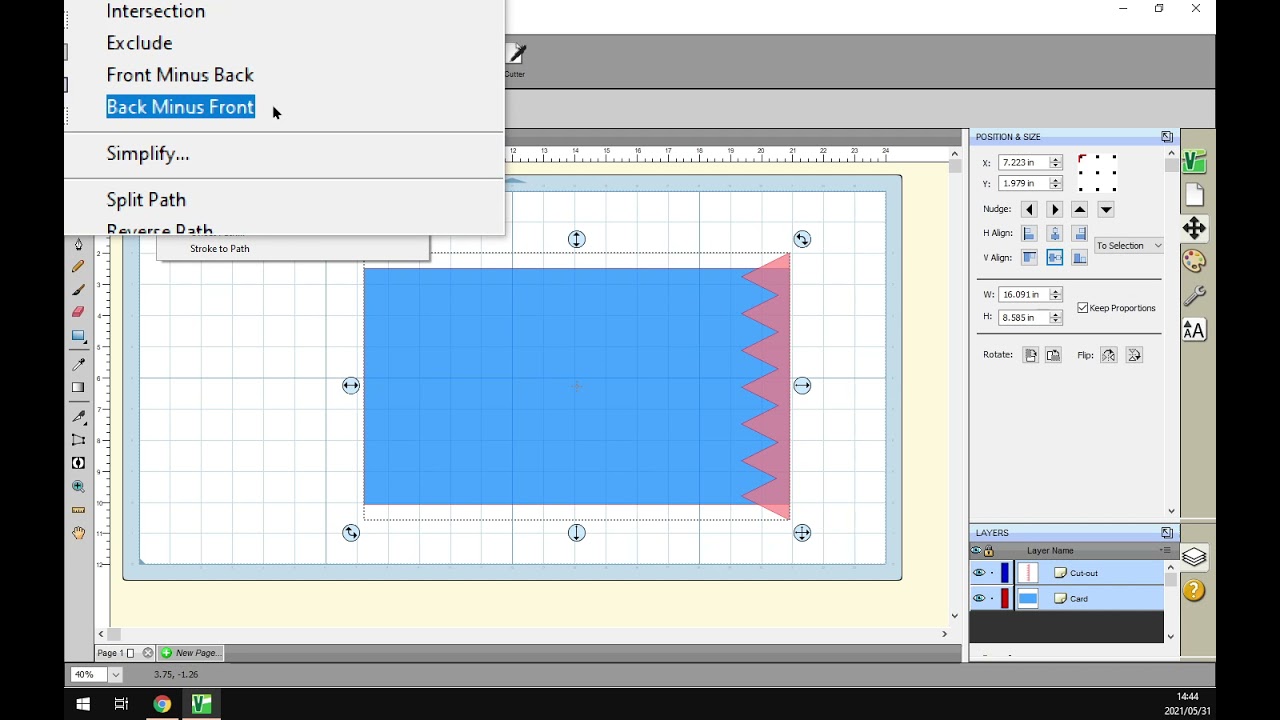Toggle Keep Proportions checkbox
The image size is (1280, 720).
point(1083,308)
